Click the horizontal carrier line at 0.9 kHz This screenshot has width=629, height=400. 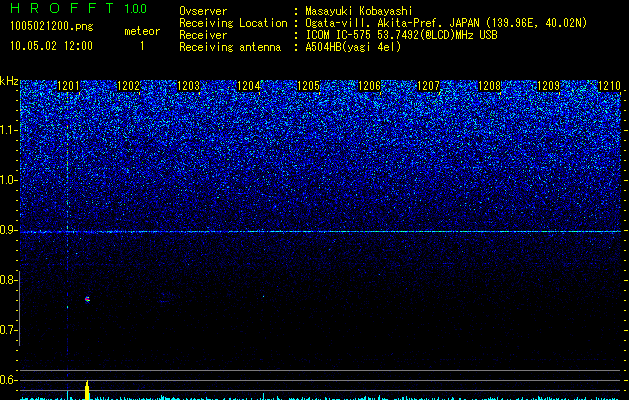[x=321, y=232]
